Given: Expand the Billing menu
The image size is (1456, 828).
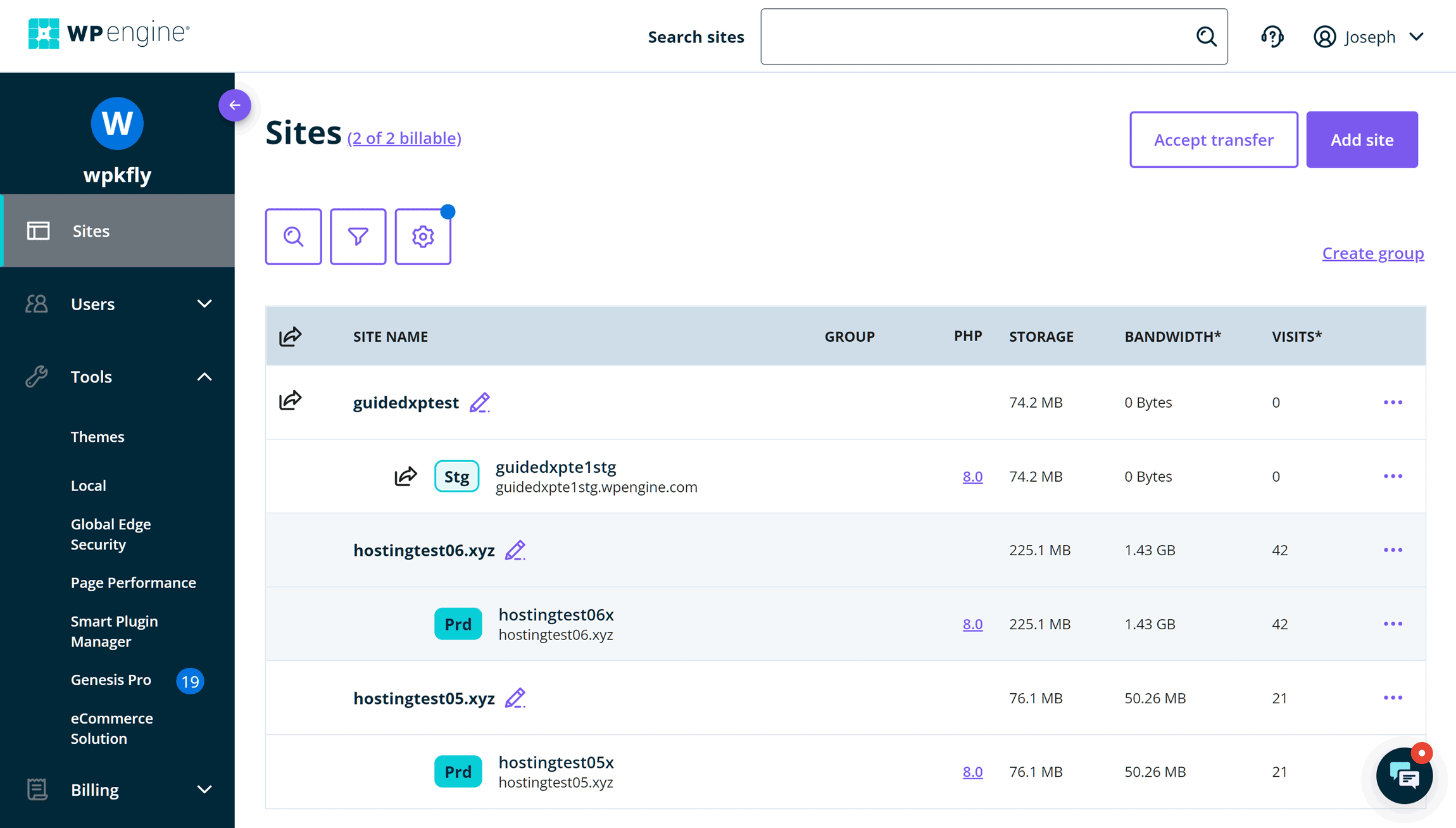Looking at the screenshot, I should [118, 789].
